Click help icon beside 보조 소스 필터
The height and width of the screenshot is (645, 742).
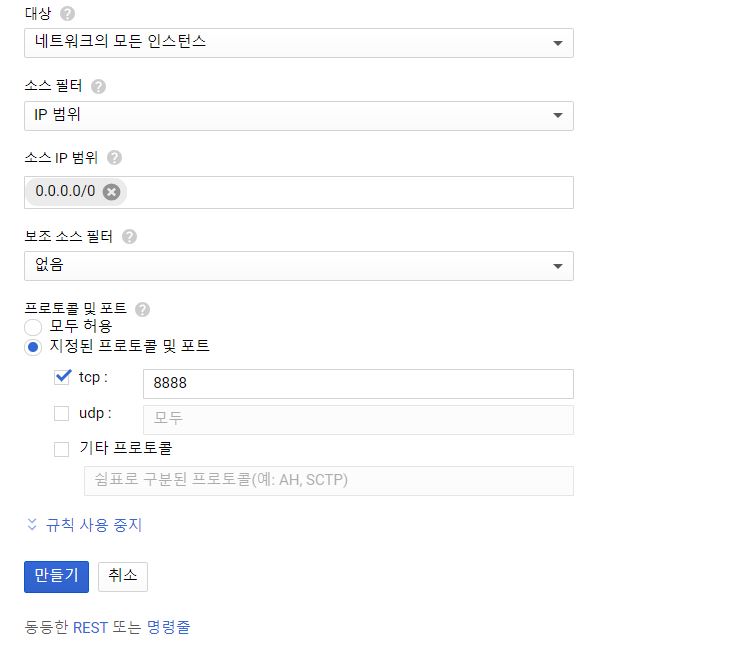click(129, 237)
